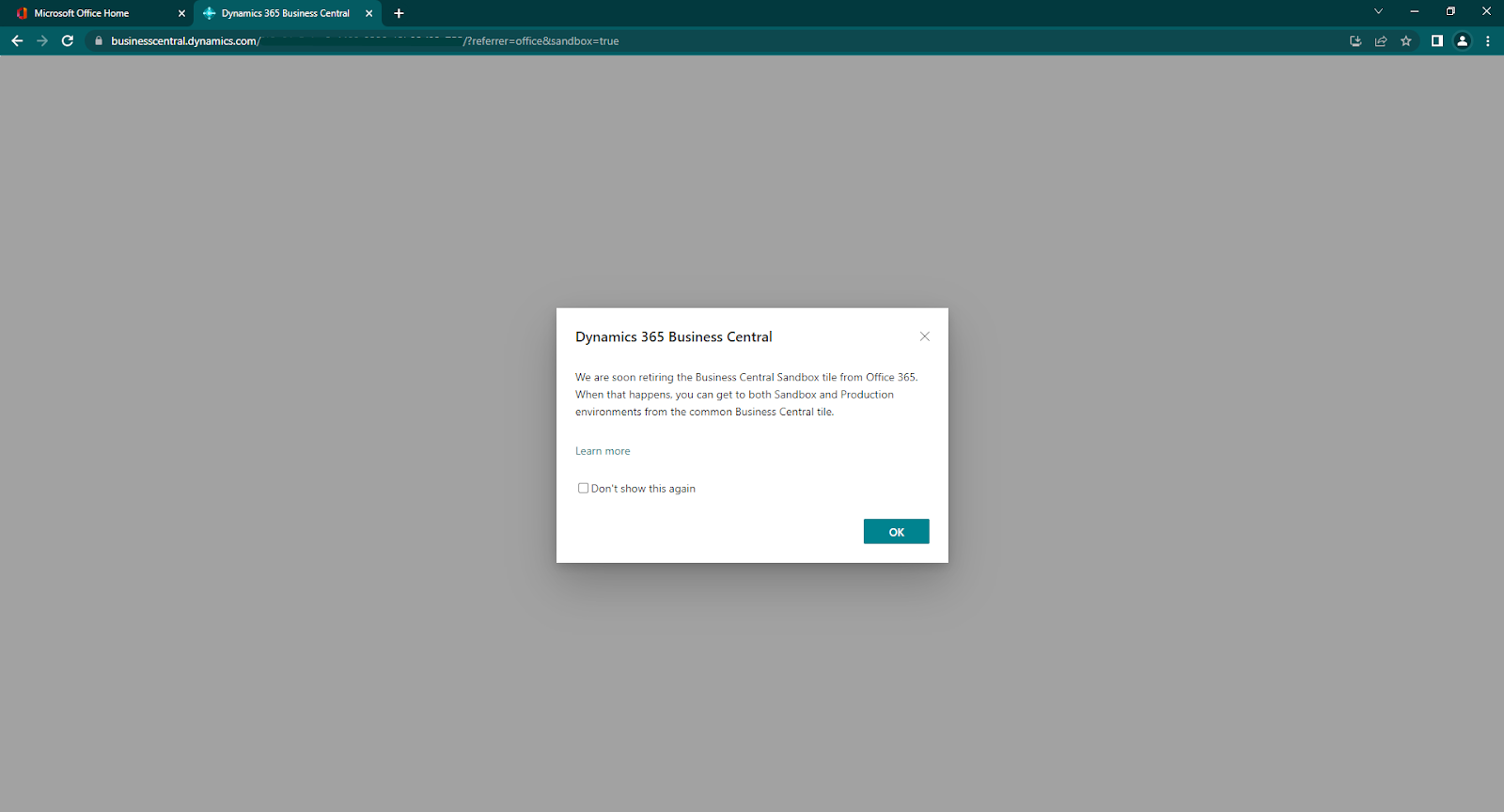Minimize the browser window
This screenshot has width=1504, height=812.
coord(1414,11)
